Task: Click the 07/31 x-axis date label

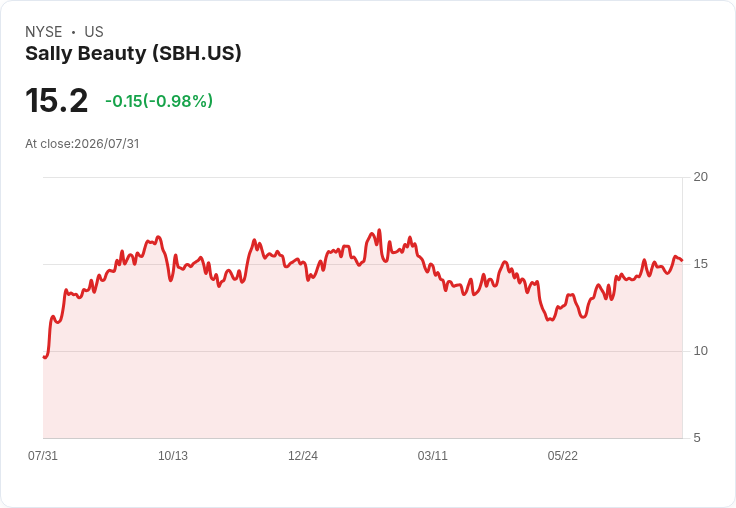Action: tap(43, 455)
